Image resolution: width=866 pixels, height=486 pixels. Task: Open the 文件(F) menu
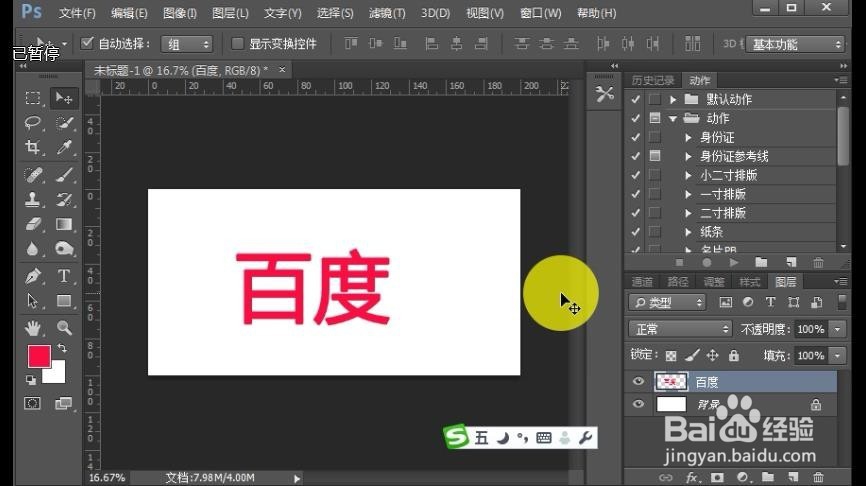(77, 13)
